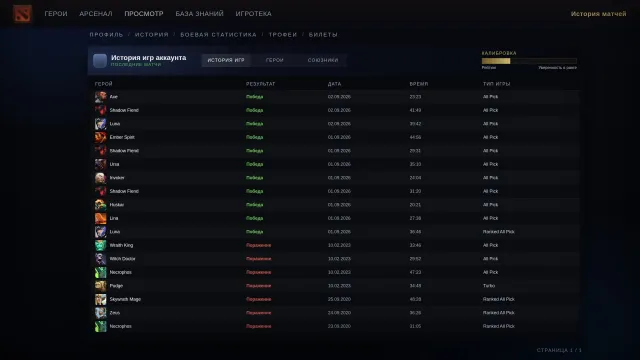
Task: Click the account avatar beside История игр аккаунта
Action: (x=100, y=60)
